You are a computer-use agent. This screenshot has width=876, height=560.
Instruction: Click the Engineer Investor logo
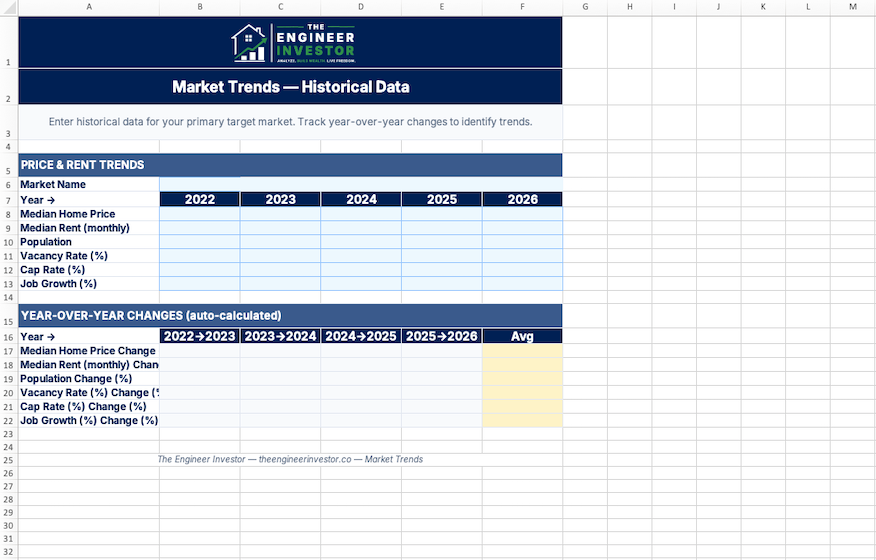[293, 43]
